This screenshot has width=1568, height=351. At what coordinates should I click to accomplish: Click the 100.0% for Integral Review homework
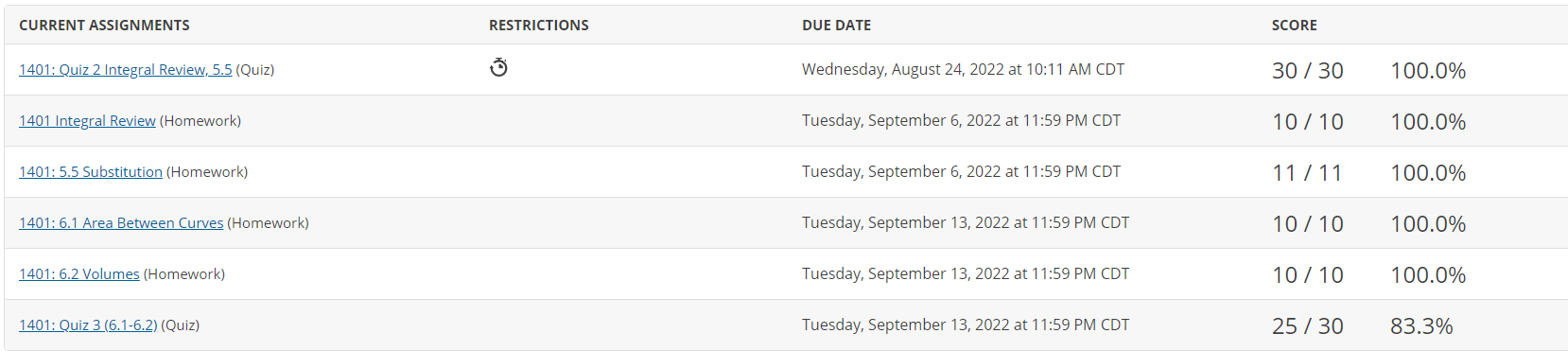pos(1428,122)
